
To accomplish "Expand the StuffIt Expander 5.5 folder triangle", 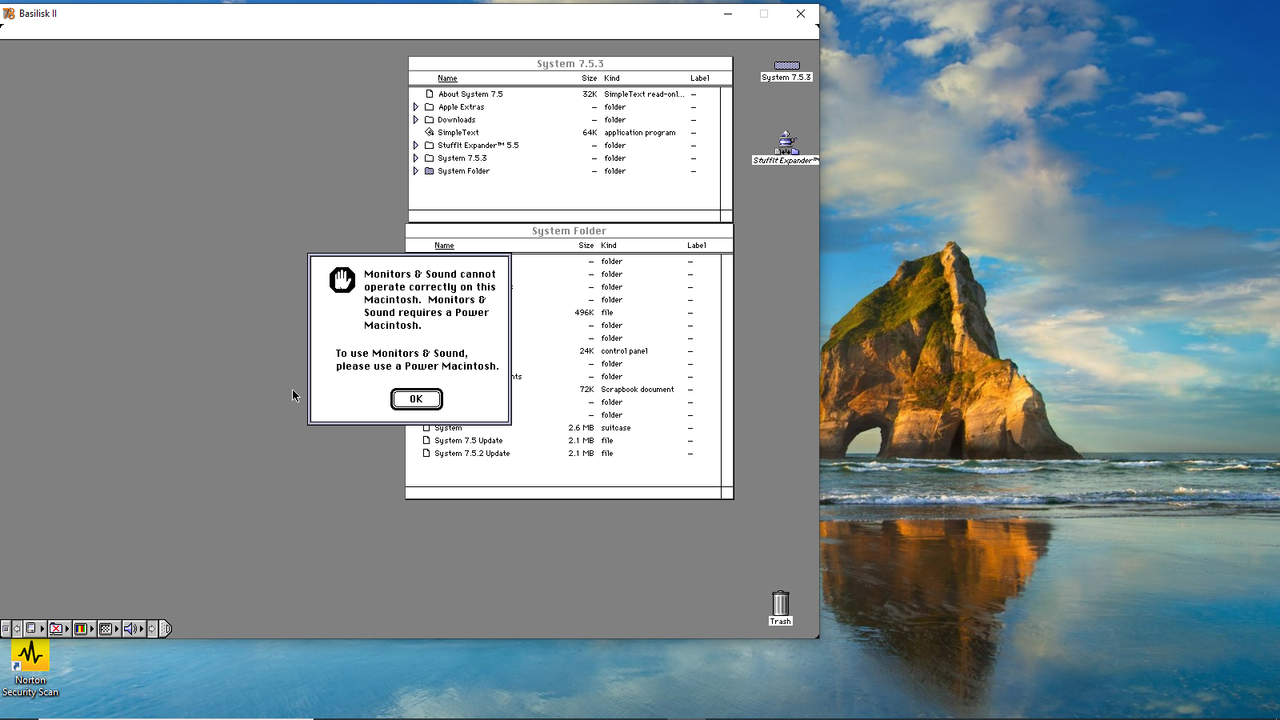I will pyautogui.click(x=416, y=145).
